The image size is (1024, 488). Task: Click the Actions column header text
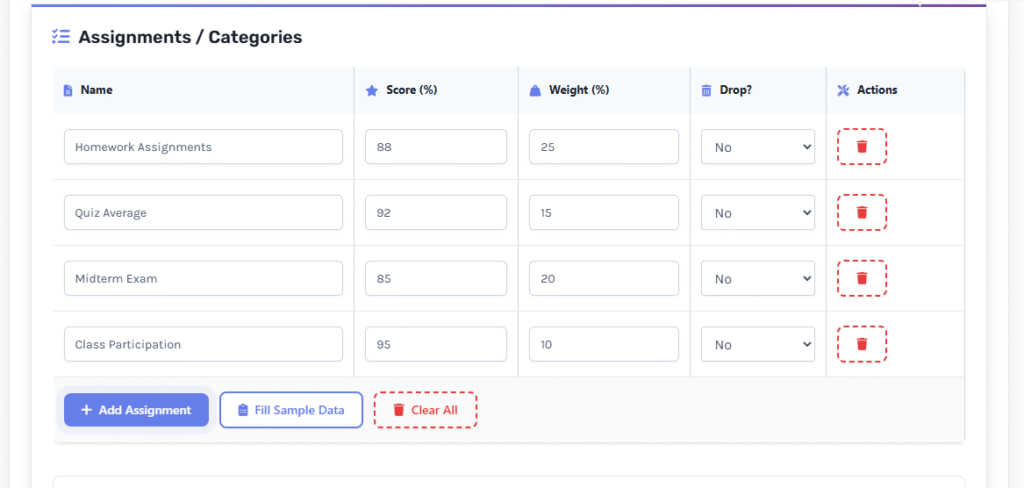point(877,90)
